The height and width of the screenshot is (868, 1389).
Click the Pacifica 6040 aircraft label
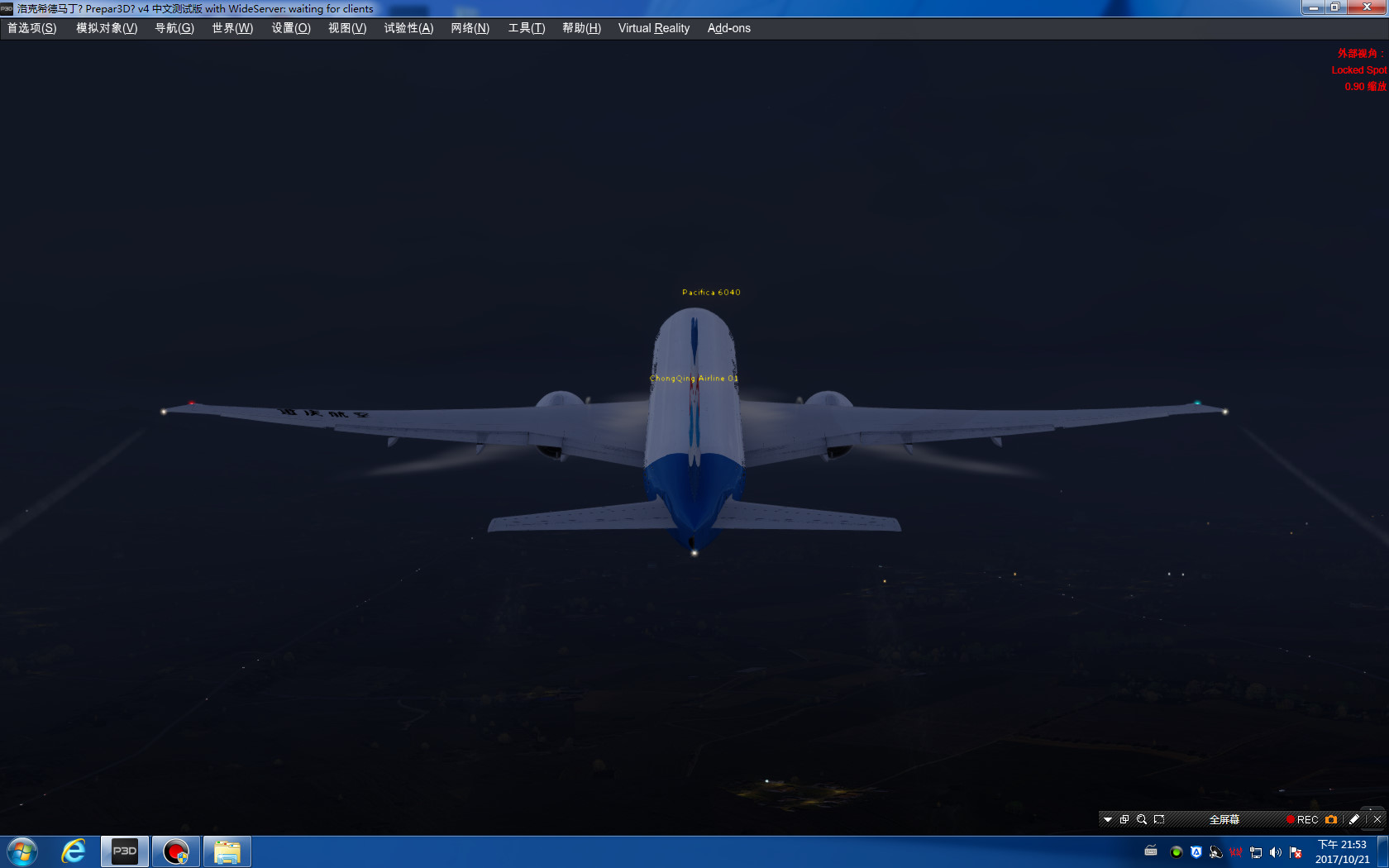(x=711, y=293)
